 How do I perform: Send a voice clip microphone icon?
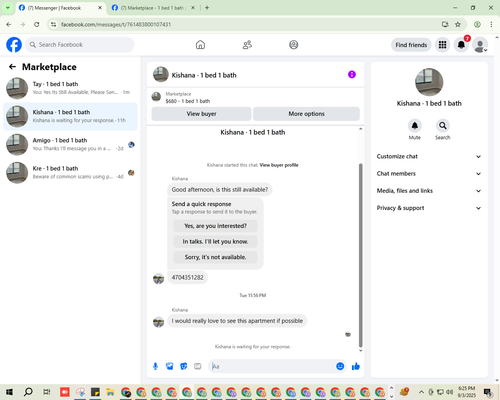point(155,366)
